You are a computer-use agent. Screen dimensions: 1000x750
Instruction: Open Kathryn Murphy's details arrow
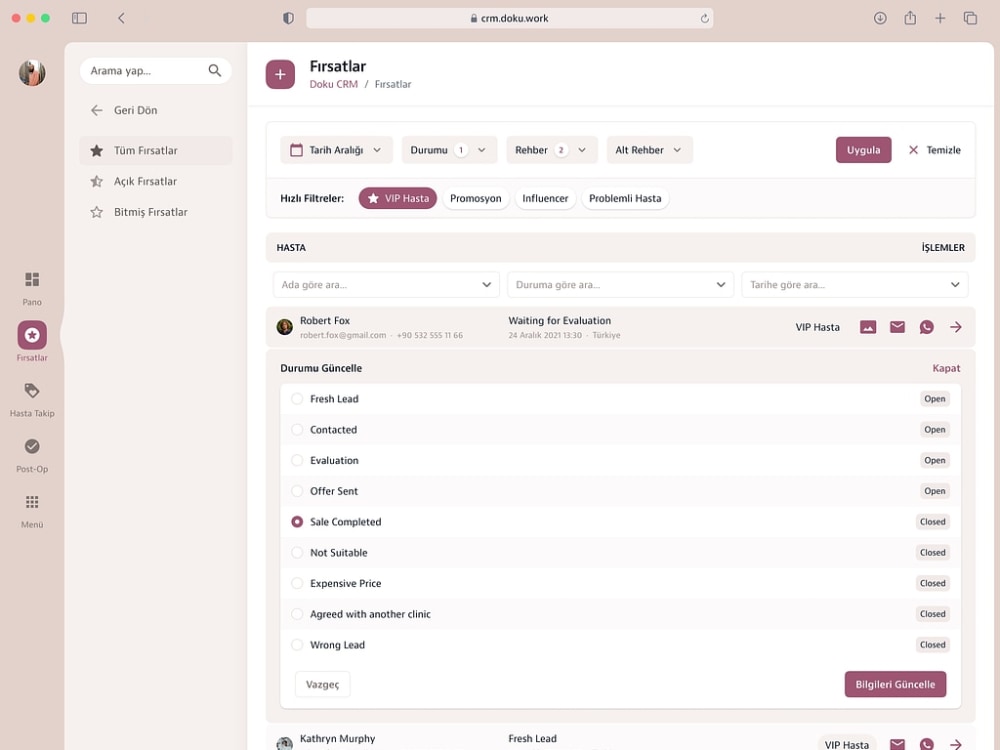[x=955, y=744]
